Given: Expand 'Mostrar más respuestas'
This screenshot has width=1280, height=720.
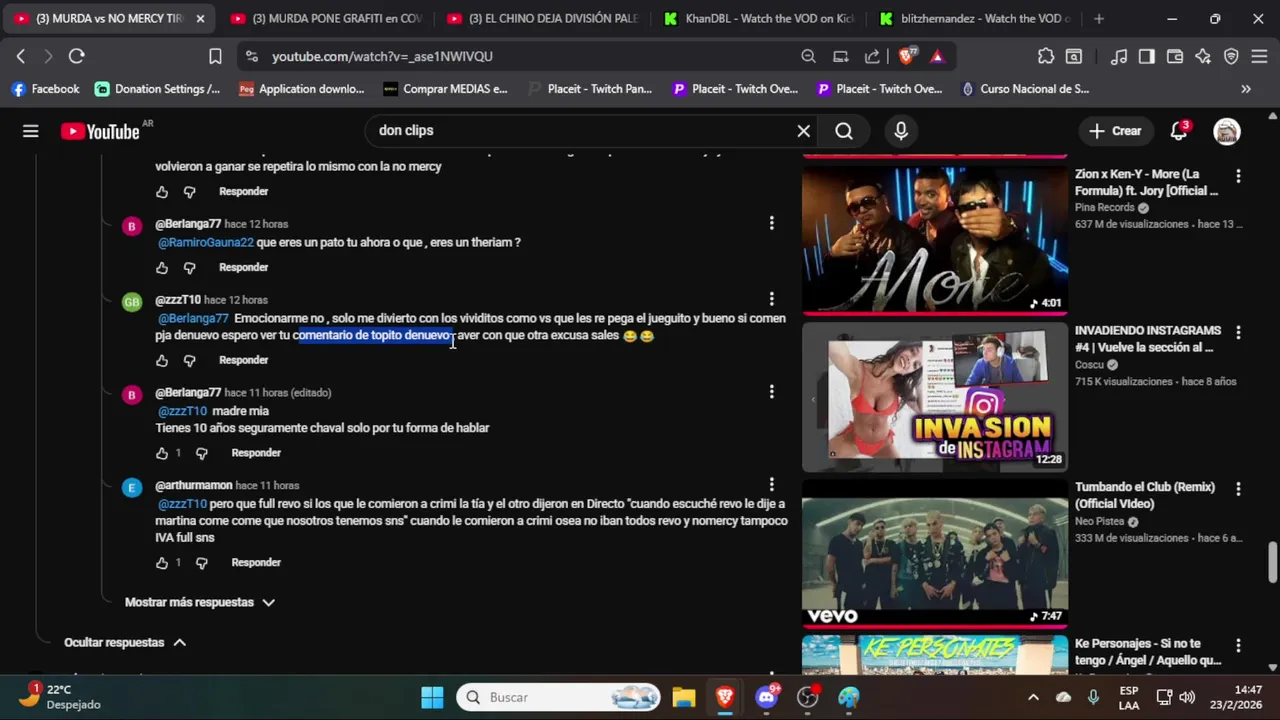Looking at the screenshot, I should click(199, 602).
